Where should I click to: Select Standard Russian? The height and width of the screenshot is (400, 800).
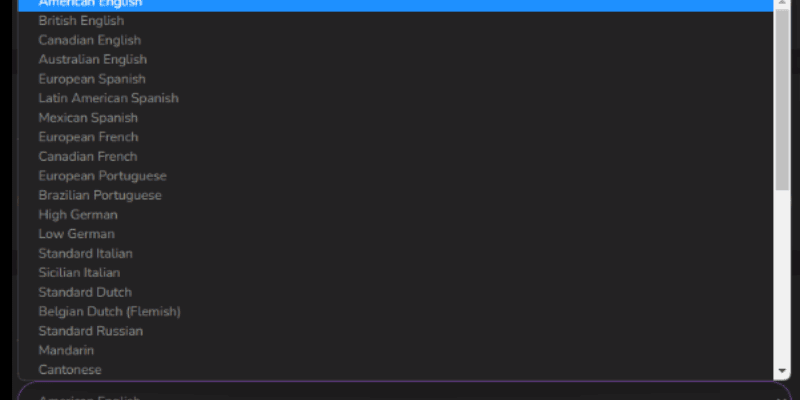[x=395, y=331]
